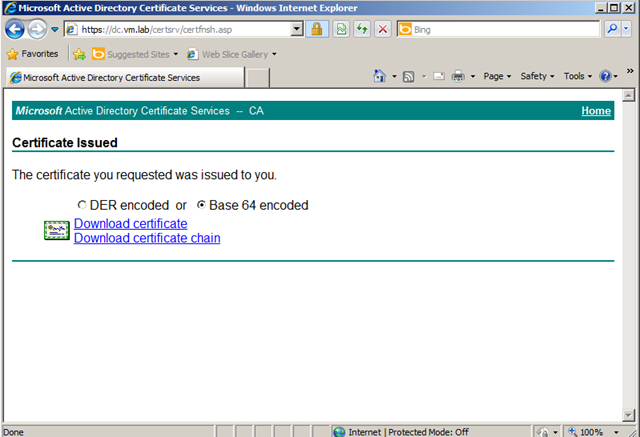Click the Back navigation arrow

coord(15,29)
